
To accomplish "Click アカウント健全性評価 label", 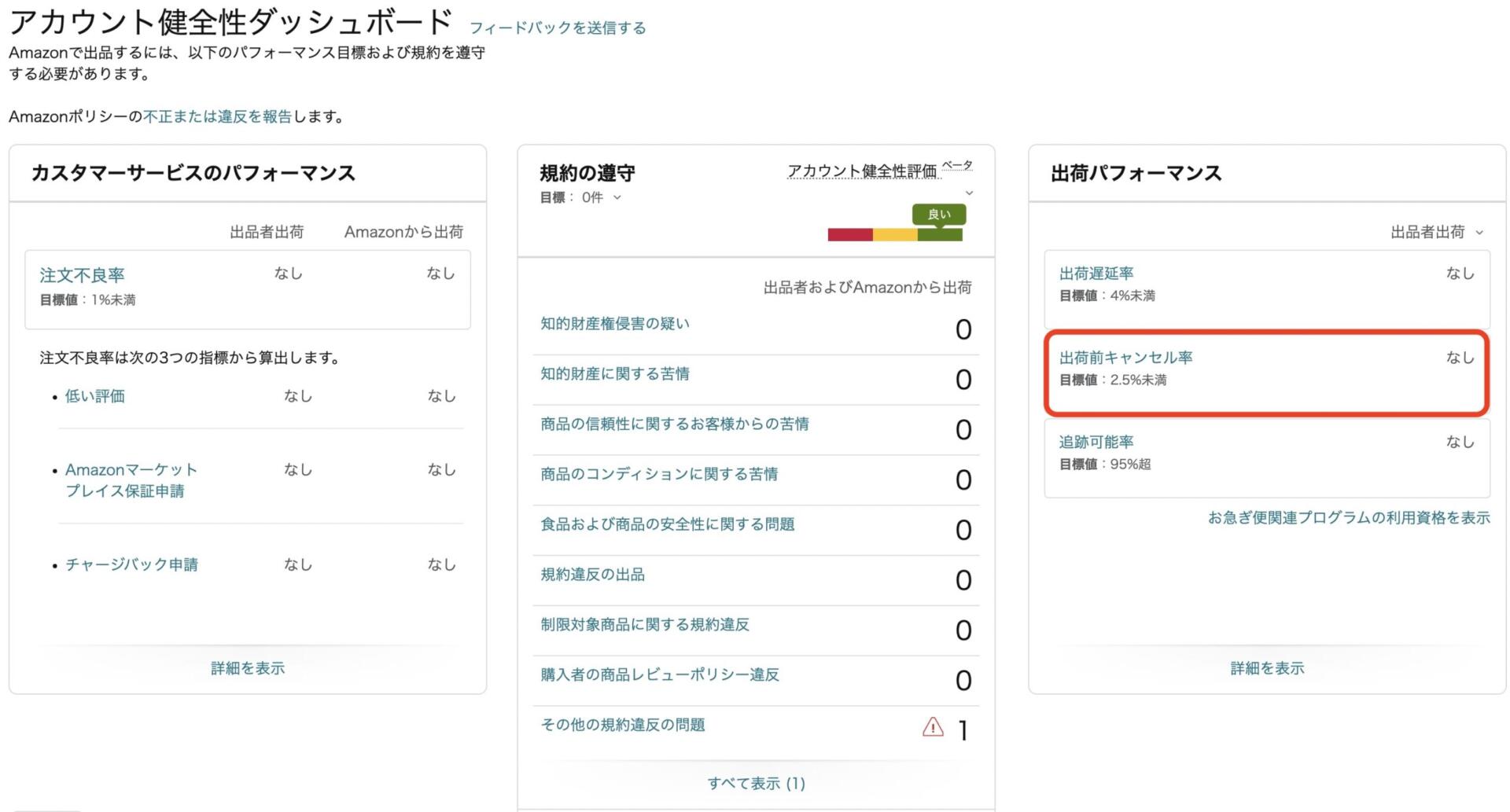I will tap(863, 171).
